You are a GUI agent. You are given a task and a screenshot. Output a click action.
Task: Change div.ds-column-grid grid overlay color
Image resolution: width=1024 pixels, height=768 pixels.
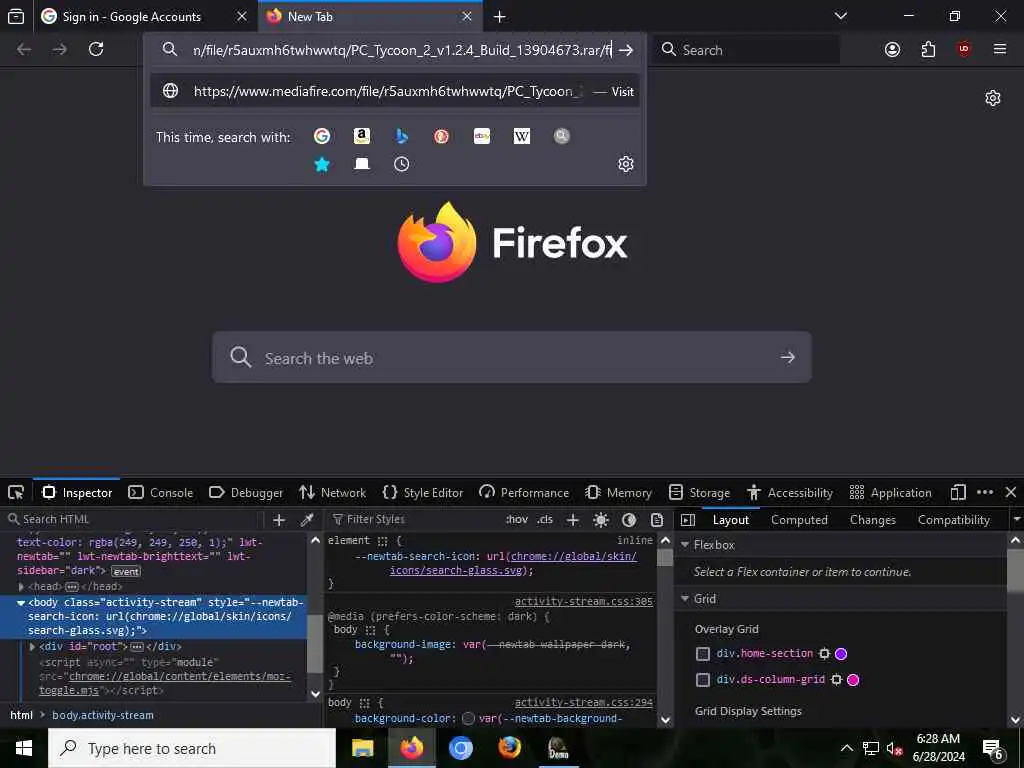coord(853,680)
